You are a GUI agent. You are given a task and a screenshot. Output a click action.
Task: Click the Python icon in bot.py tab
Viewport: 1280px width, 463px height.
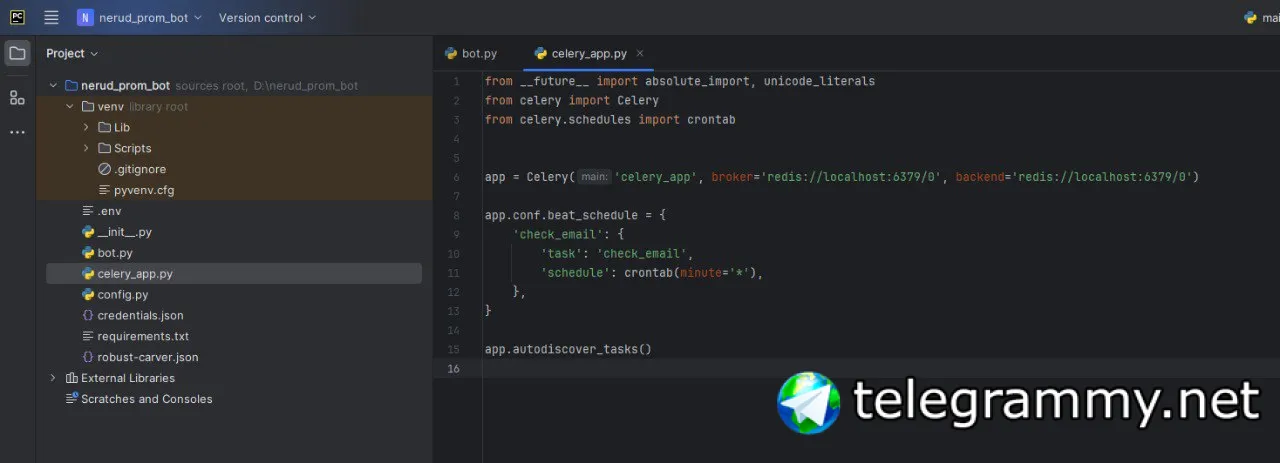pyautogui.click(x=451, y=54)
